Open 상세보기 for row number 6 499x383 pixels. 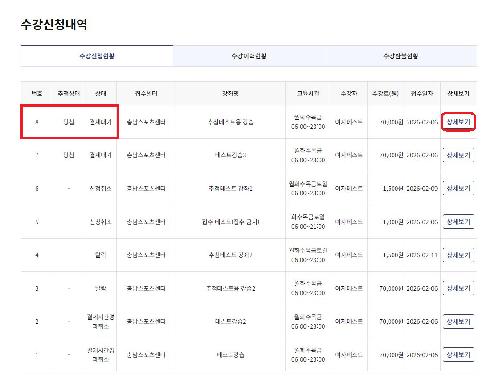click(458, 188)
